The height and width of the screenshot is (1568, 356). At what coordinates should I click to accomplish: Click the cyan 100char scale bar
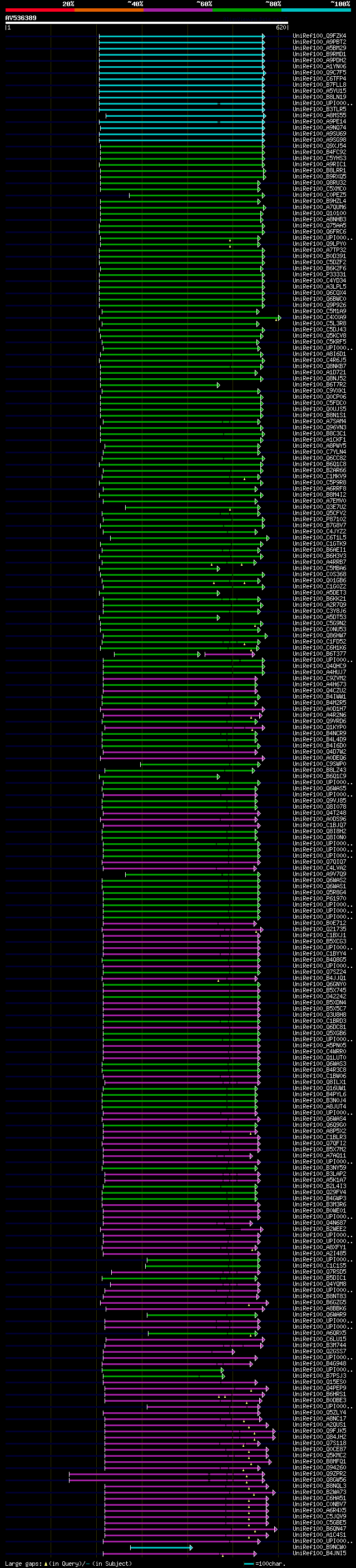[x=249, y=1564]
